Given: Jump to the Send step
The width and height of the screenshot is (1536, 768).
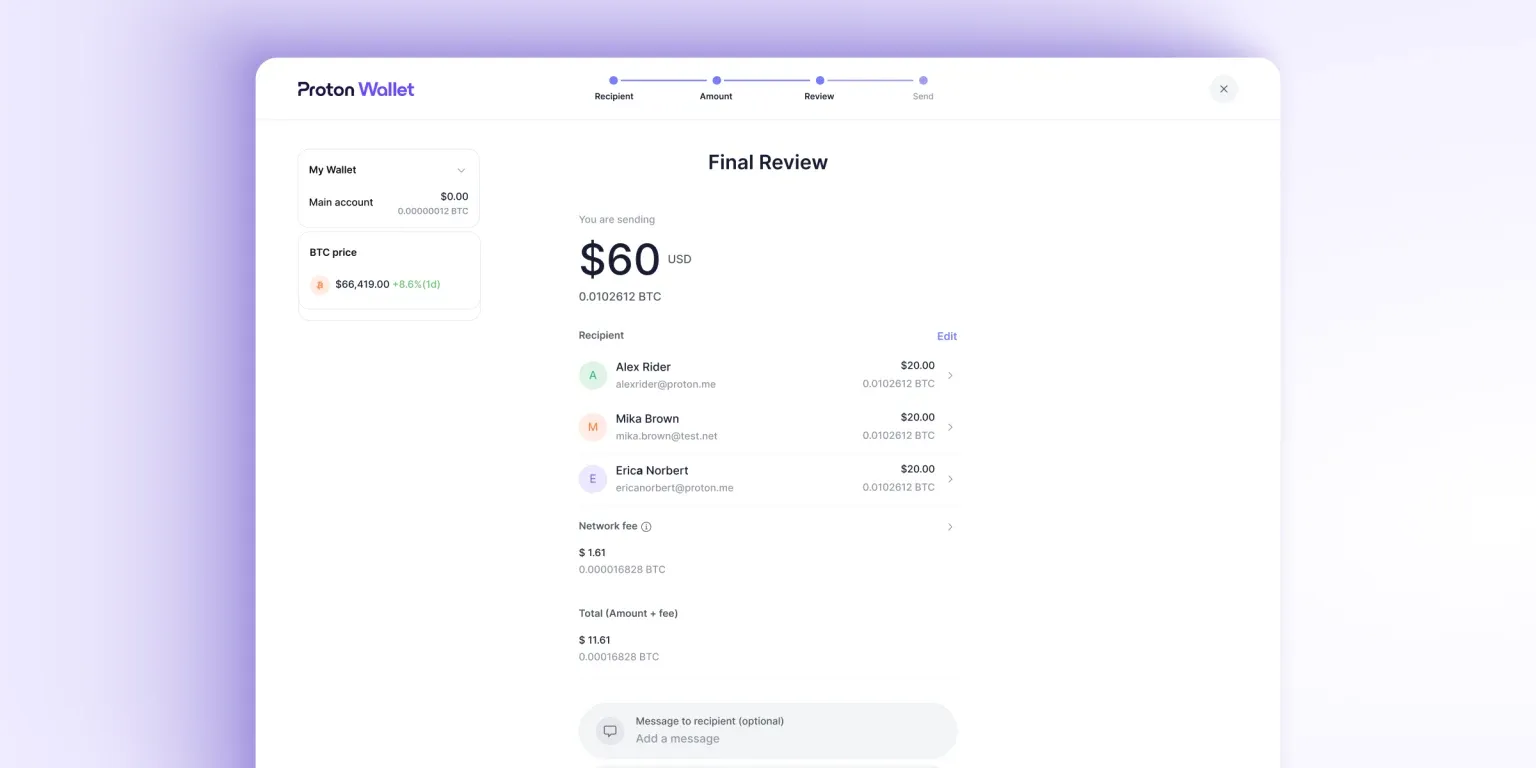Looking at the screenshot, I should 923,81.
